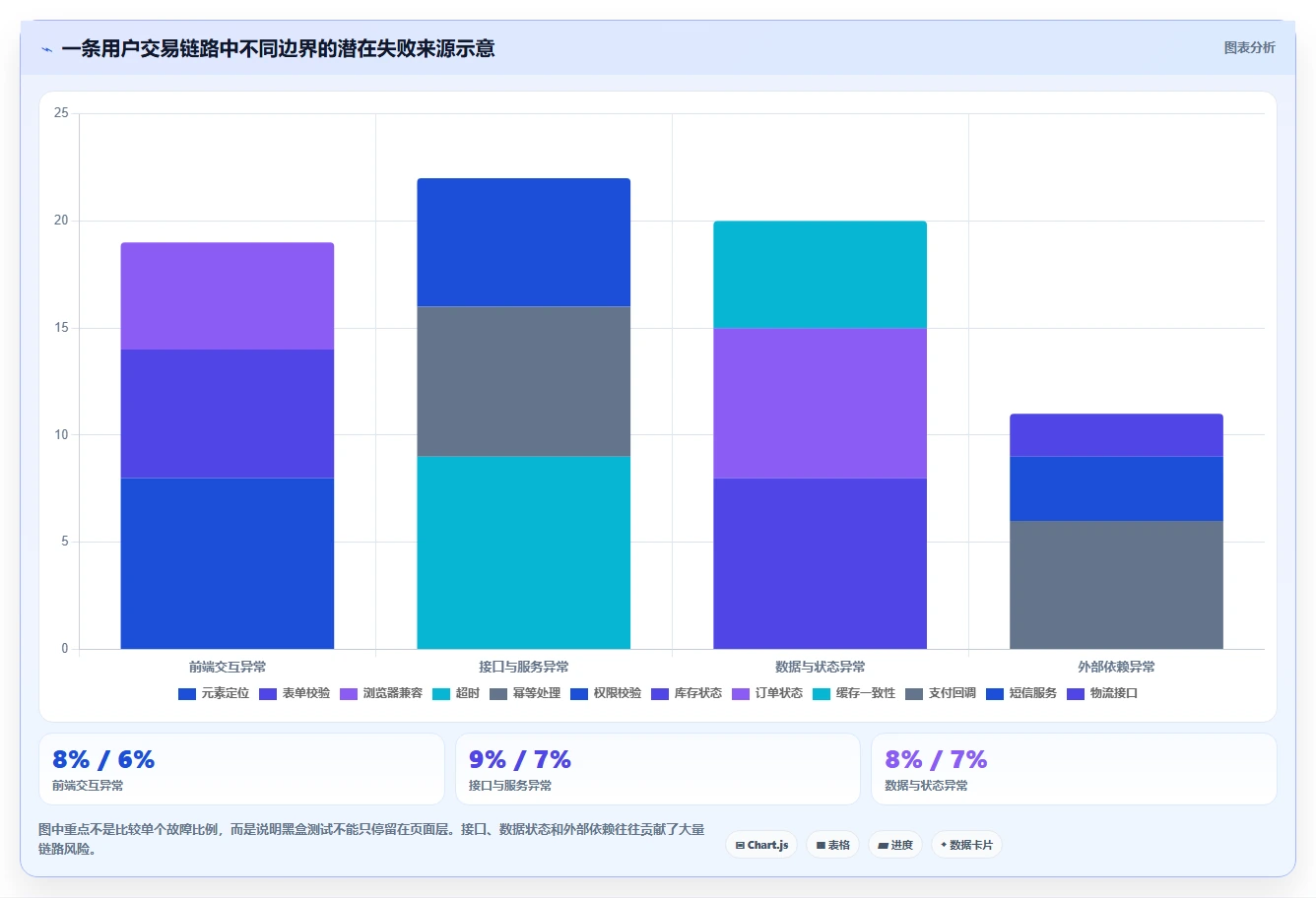This screenshot has width=1316, height=898.
Task: Hide the 缓存一致性 dataset in legend
Action: [854, 693]
